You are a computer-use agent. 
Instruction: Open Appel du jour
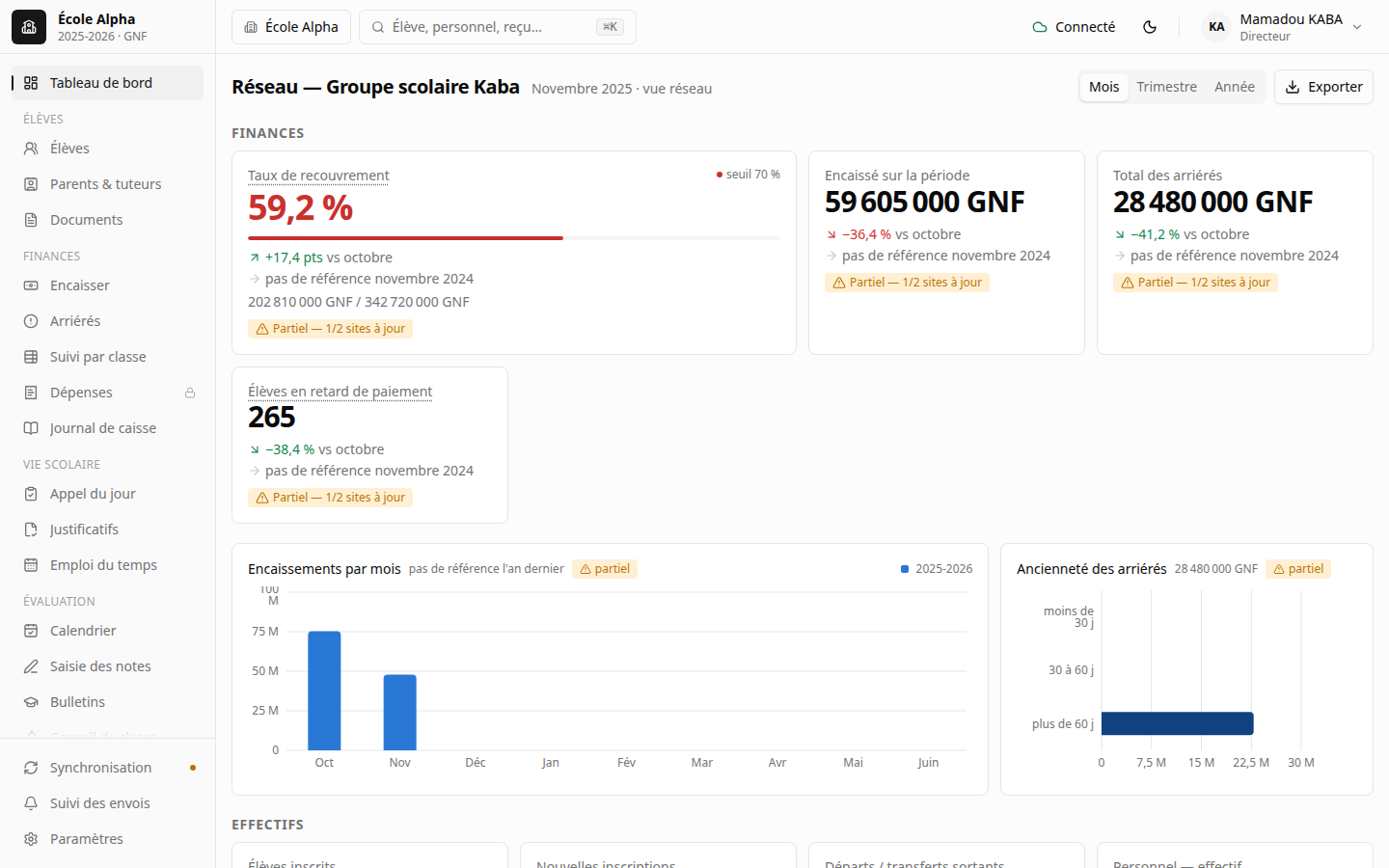[107, 494]
